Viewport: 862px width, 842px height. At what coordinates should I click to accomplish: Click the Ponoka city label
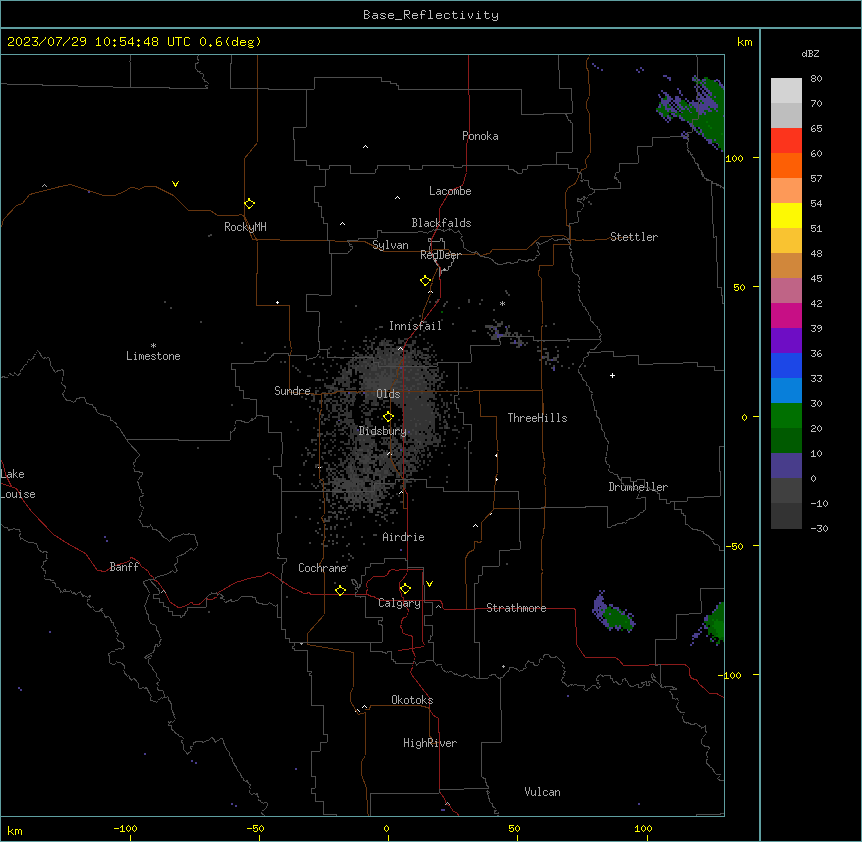[x=480, y=136]
